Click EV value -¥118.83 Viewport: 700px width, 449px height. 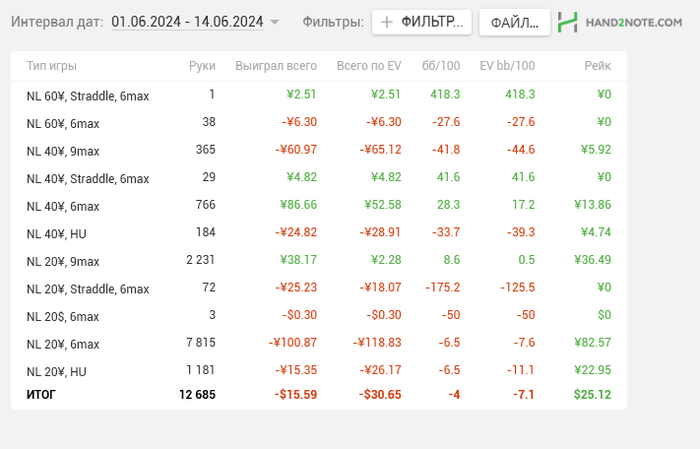tap(377, 343)
